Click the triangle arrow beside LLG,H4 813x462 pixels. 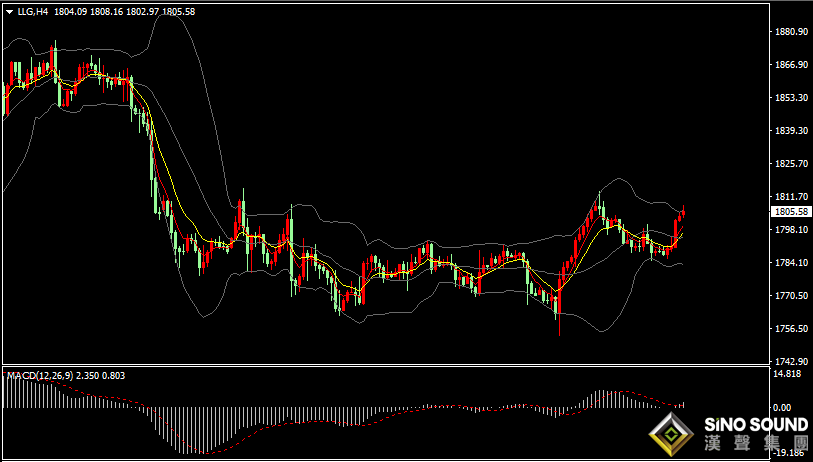click(x=9, y=12)
